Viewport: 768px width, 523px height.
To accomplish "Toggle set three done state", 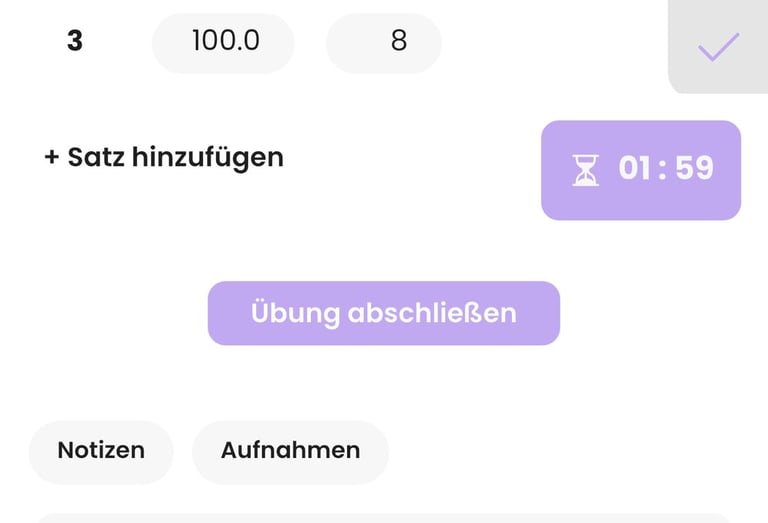I will pyautogui.click(x=718, y=46).
